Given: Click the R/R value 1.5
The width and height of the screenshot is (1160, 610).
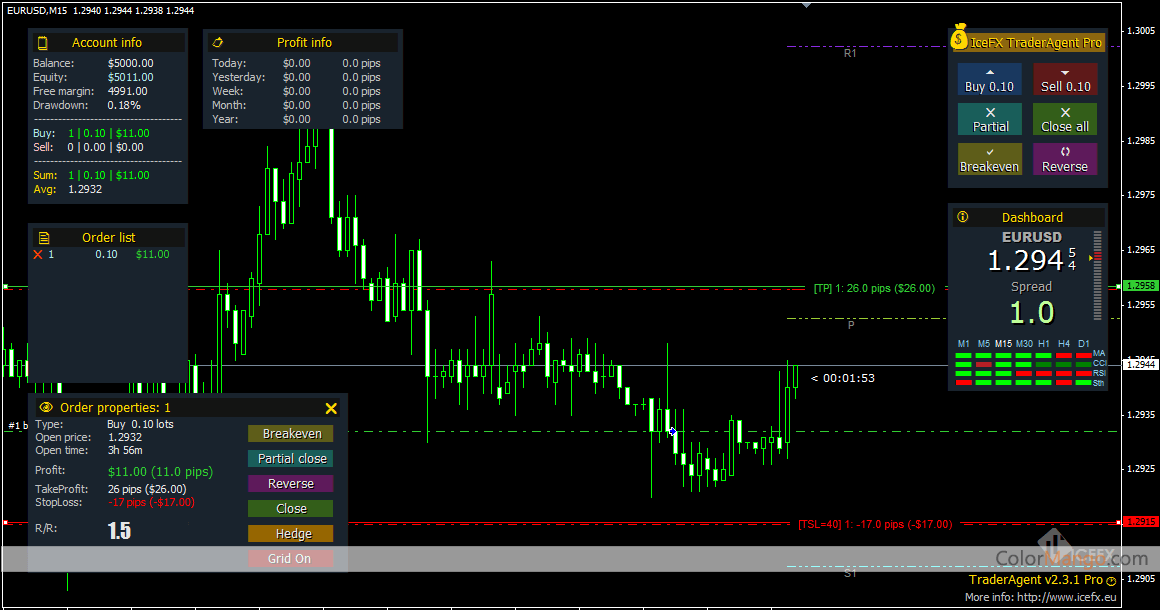Looking at the screenshot, I should [x=119, y=531].
